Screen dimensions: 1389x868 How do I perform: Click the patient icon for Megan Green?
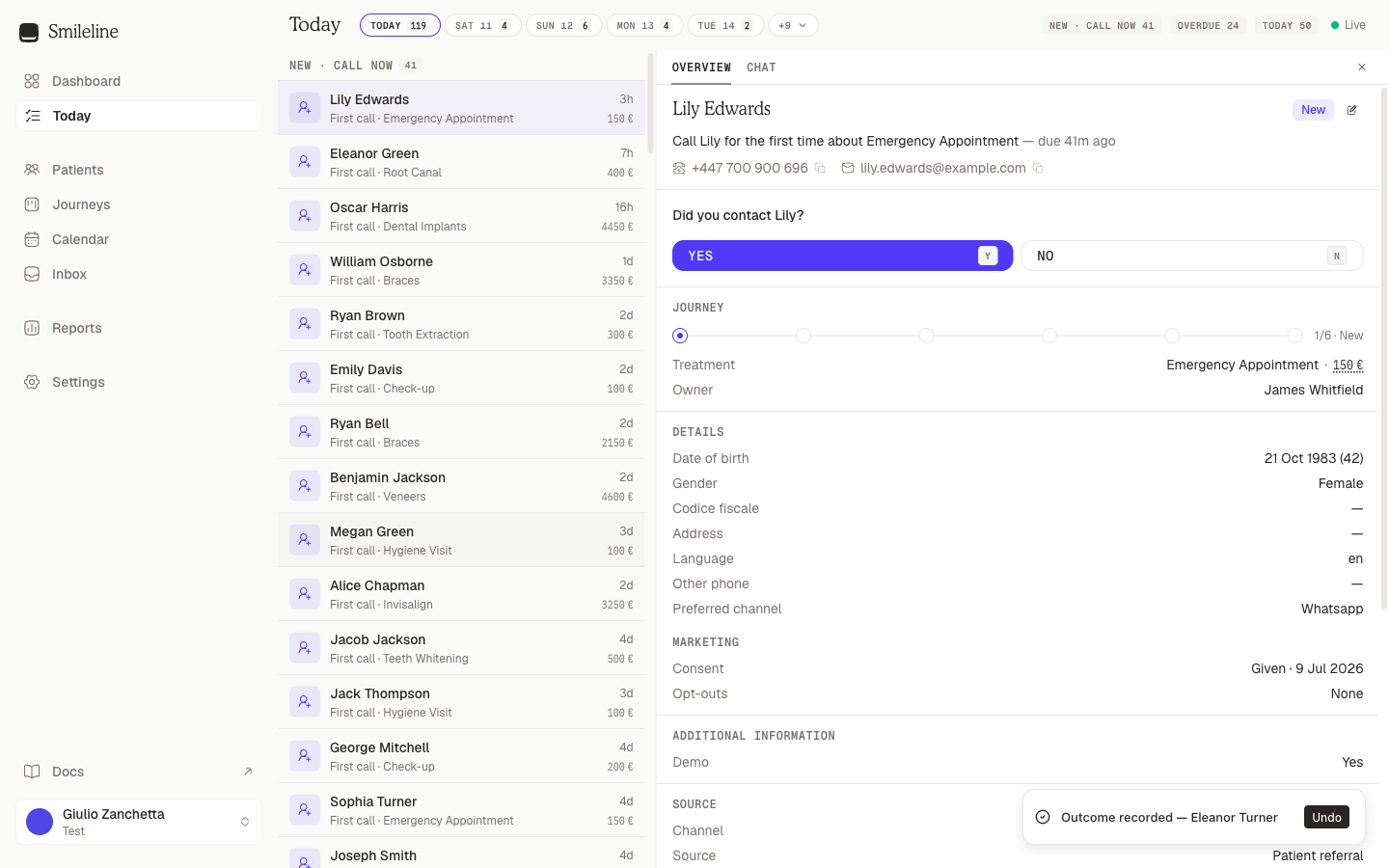click(x=305, y=540)
